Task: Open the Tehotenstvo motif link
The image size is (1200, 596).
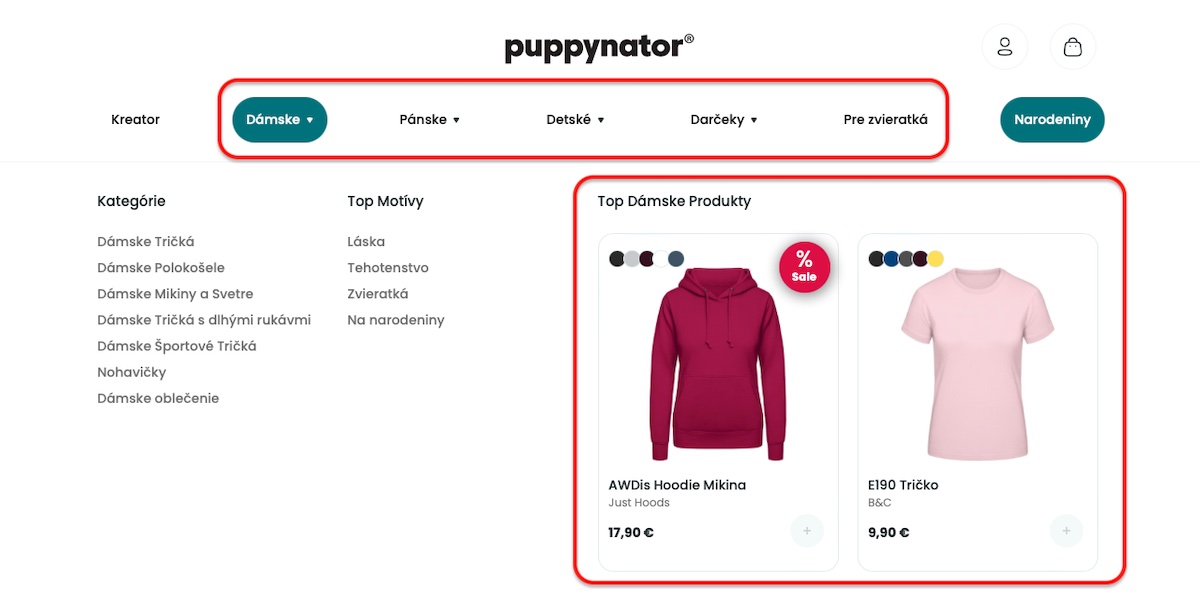Action: [388, 268]
